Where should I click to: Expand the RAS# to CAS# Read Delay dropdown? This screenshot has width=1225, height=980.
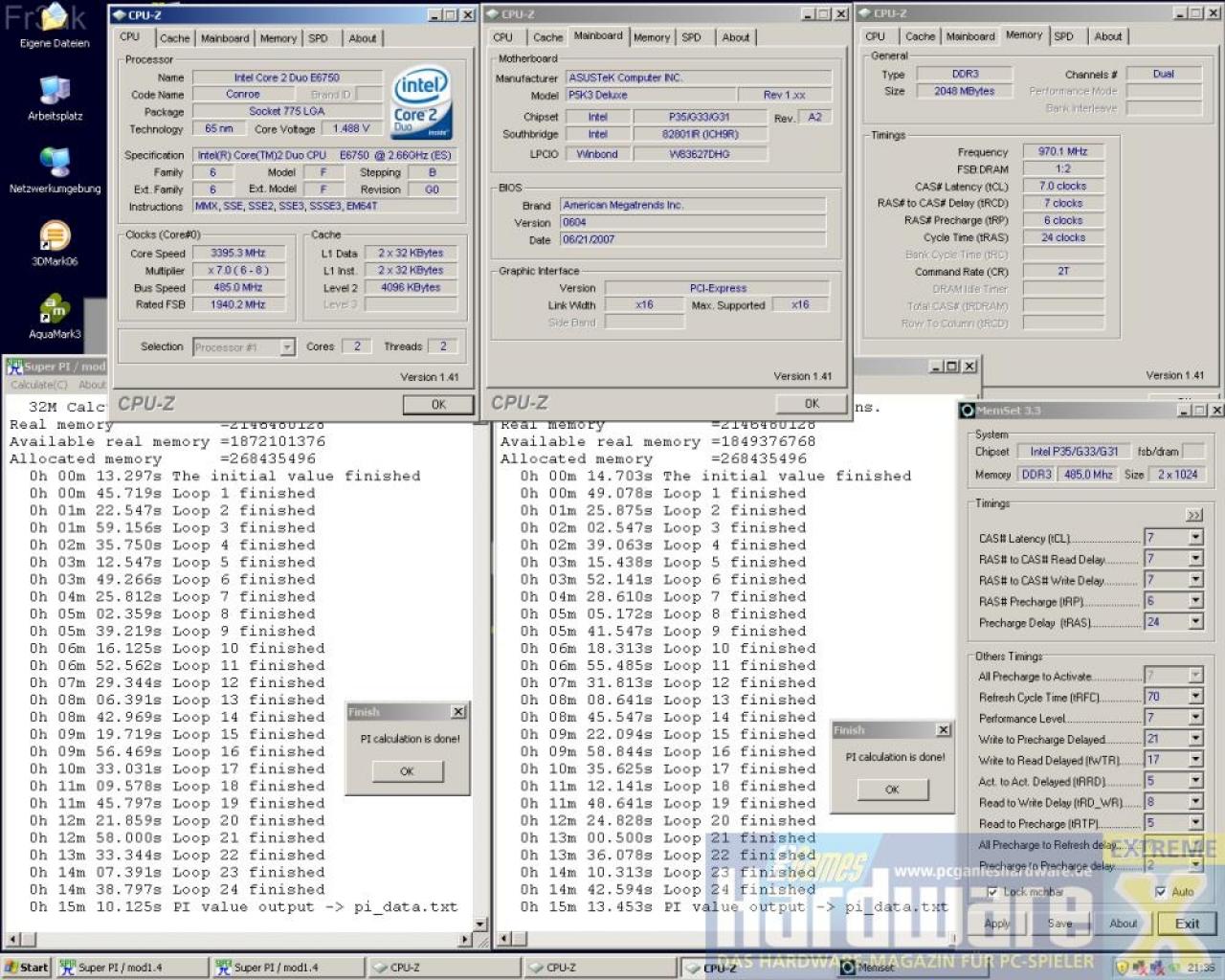point(1195,559)
